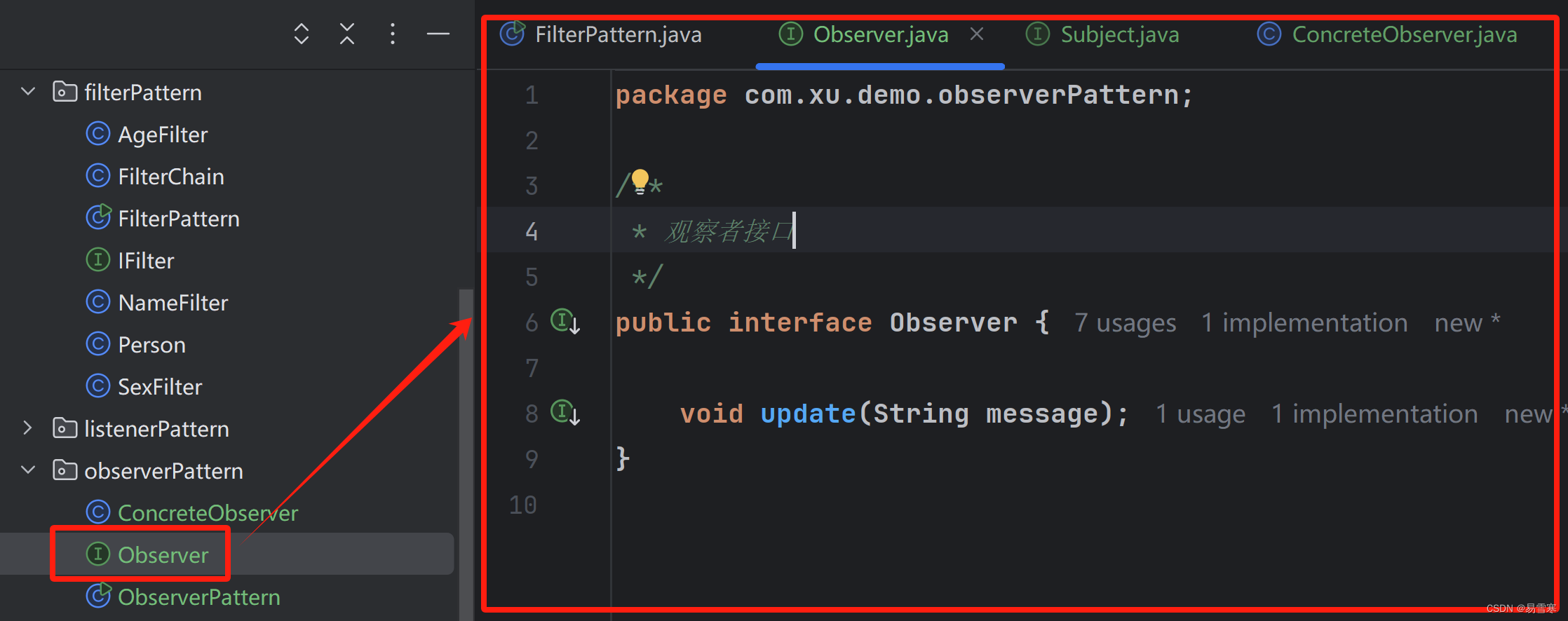The image size is (1568, 621).
Task: Click the implementations gutter icon on line 8
Action: [x=565, y=413]
